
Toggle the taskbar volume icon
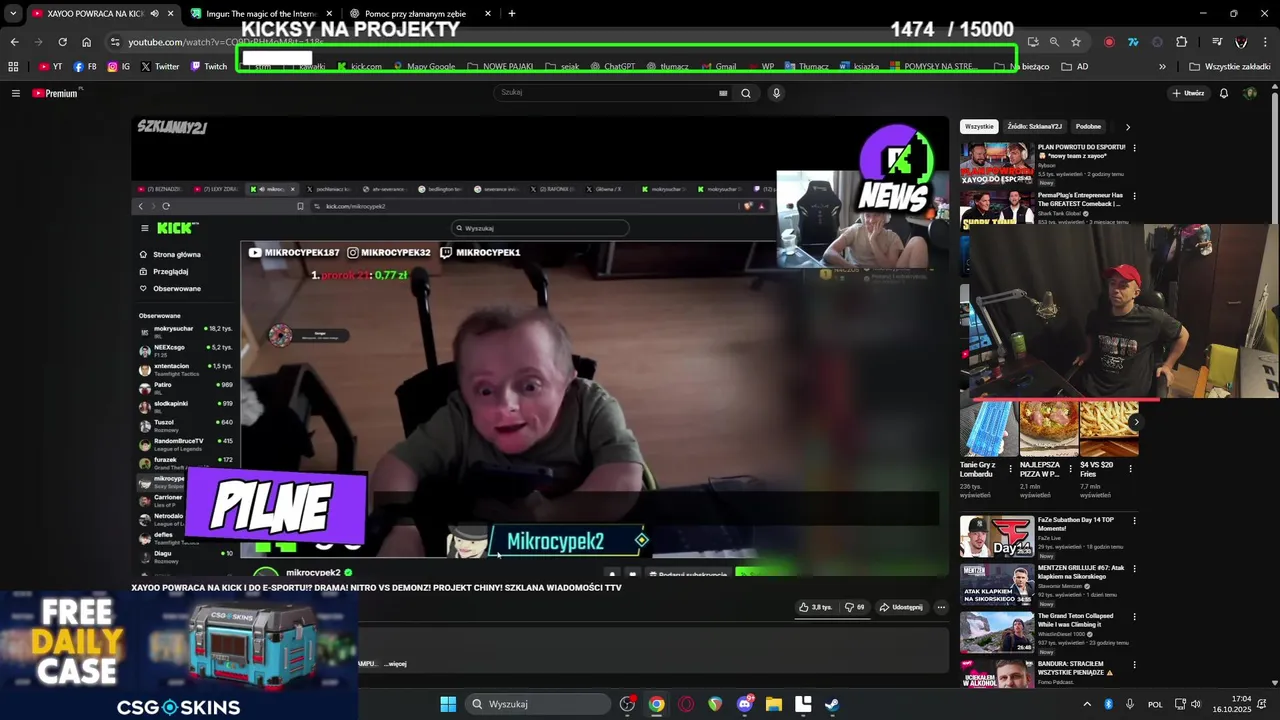1195,704
